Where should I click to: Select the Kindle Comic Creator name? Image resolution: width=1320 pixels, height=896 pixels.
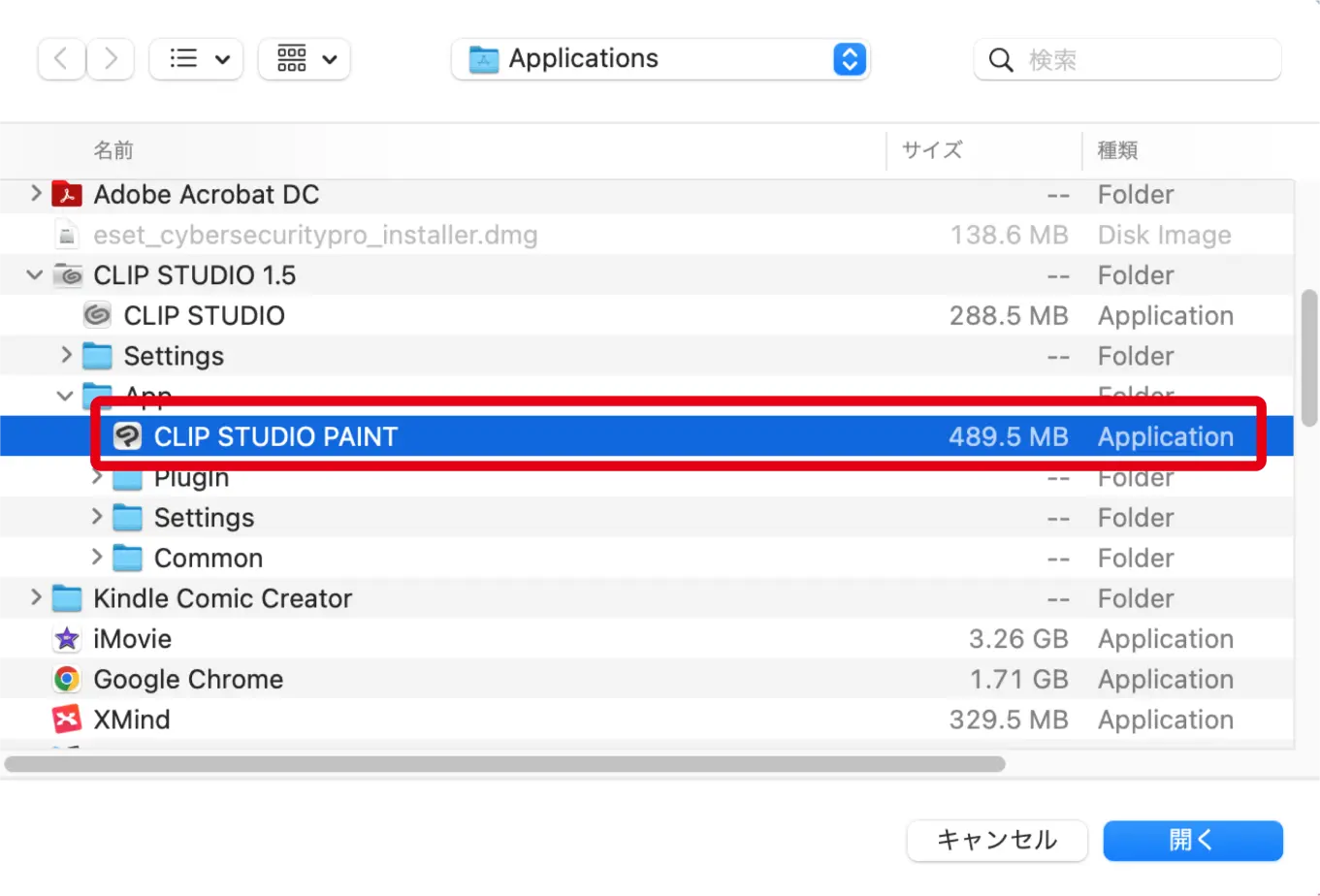223,599
